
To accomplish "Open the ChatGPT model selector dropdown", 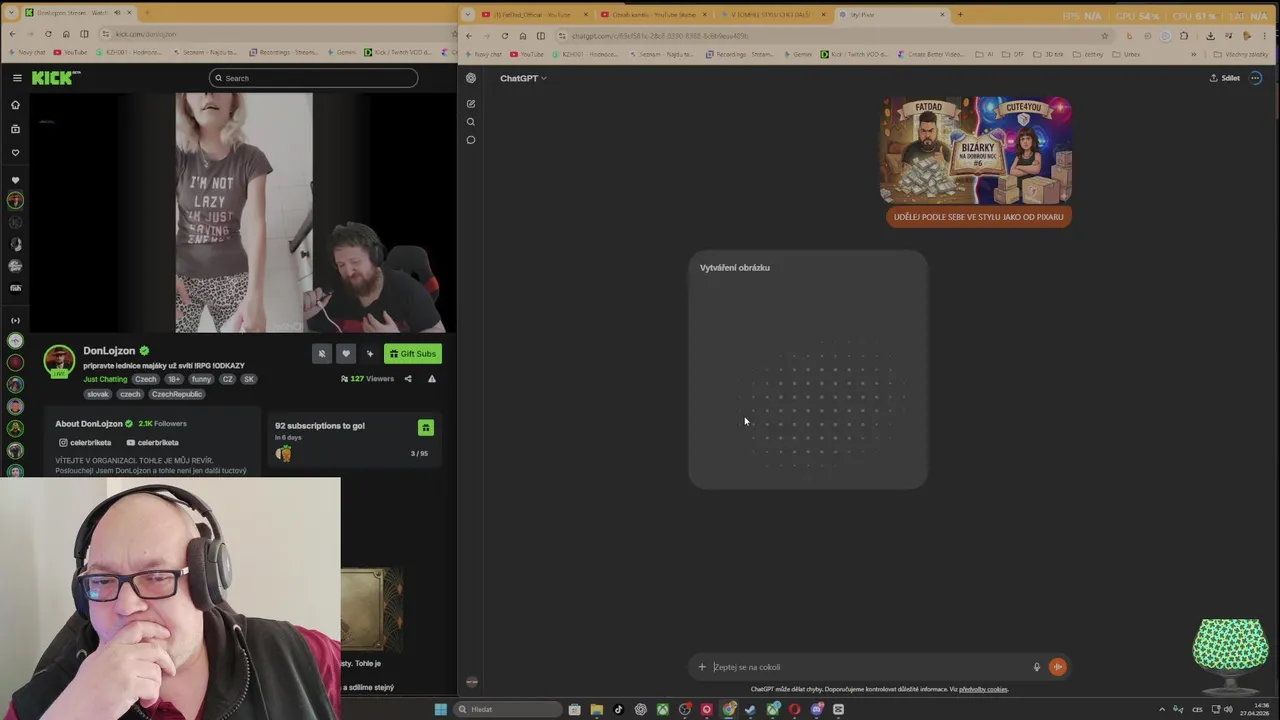I will [x=523, y=78].
